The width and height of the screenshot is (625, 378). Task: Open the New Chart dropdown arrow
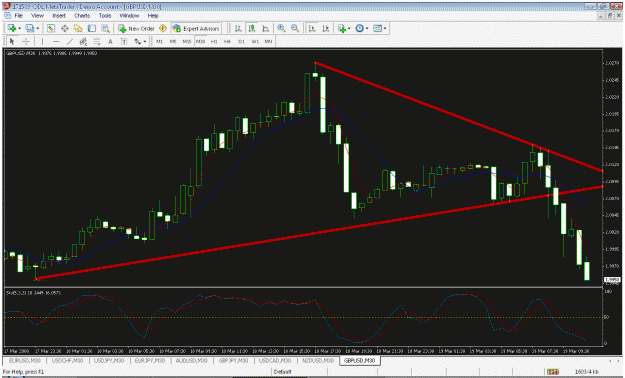20,28
